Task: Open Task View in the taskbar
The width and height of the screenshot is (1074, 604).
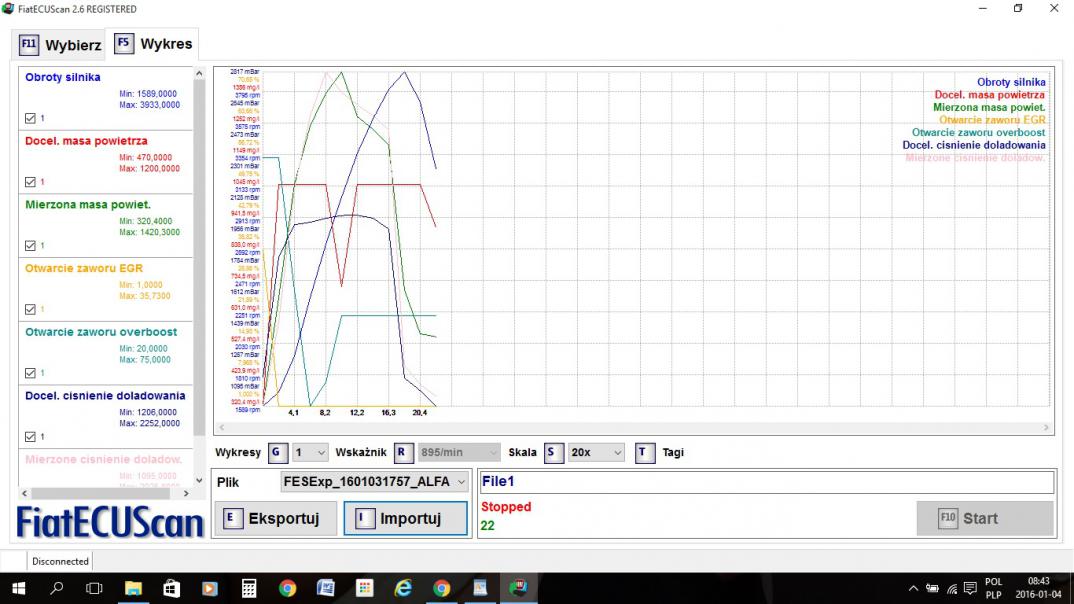Action: pyautogui.click(x=94, y=588)
